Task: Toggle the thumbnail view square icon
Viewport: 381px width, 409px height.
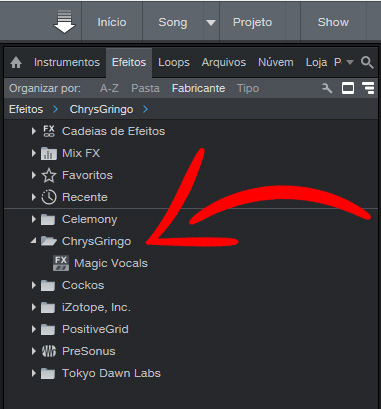Action: click(348, 88)
